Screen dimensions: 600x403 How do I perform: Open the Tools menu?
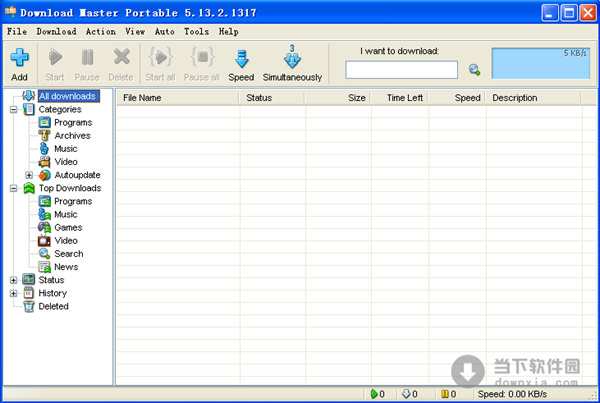[196, 32]
